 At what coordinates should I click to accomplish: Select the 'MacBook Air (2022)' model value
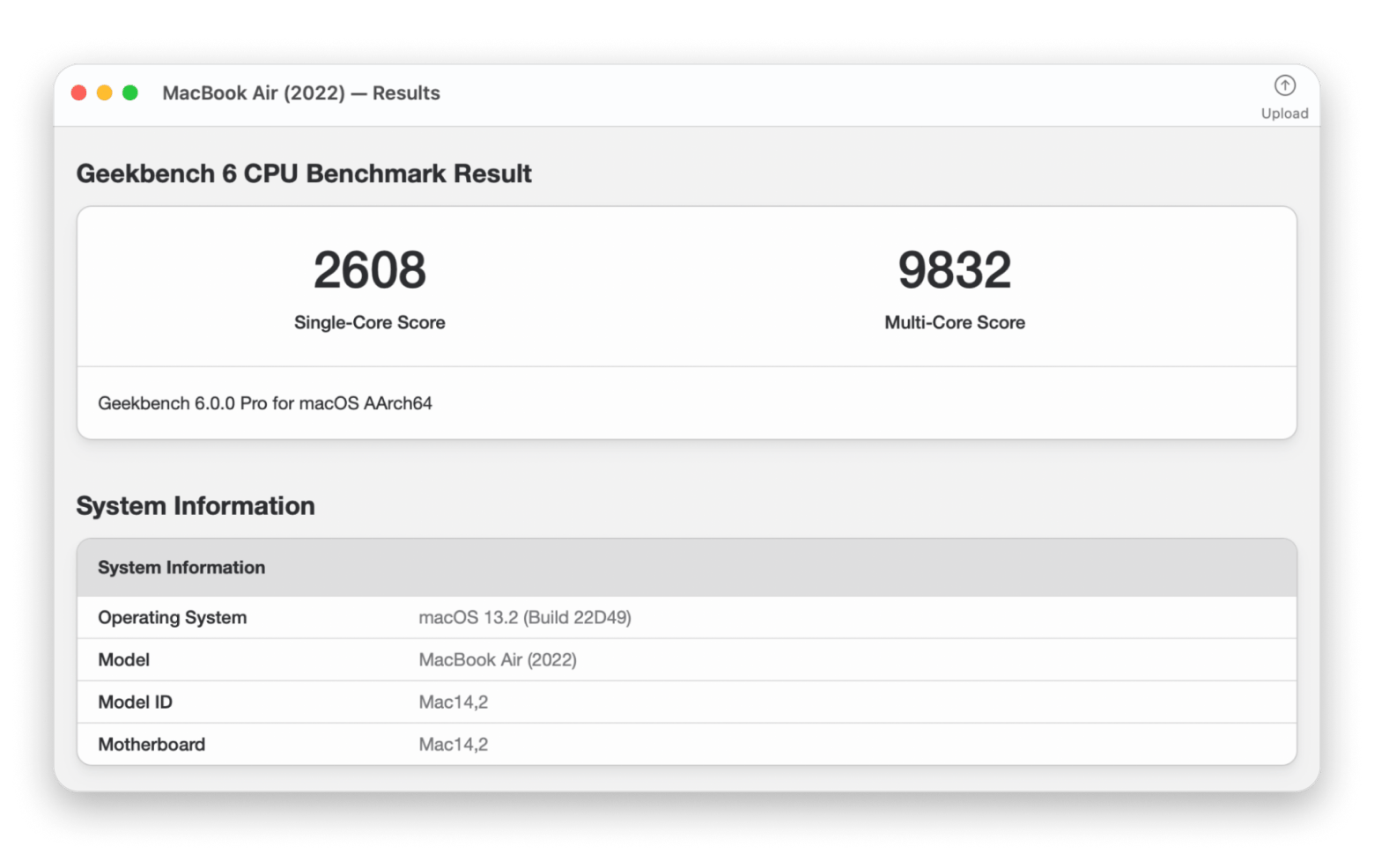pos(498,660)
